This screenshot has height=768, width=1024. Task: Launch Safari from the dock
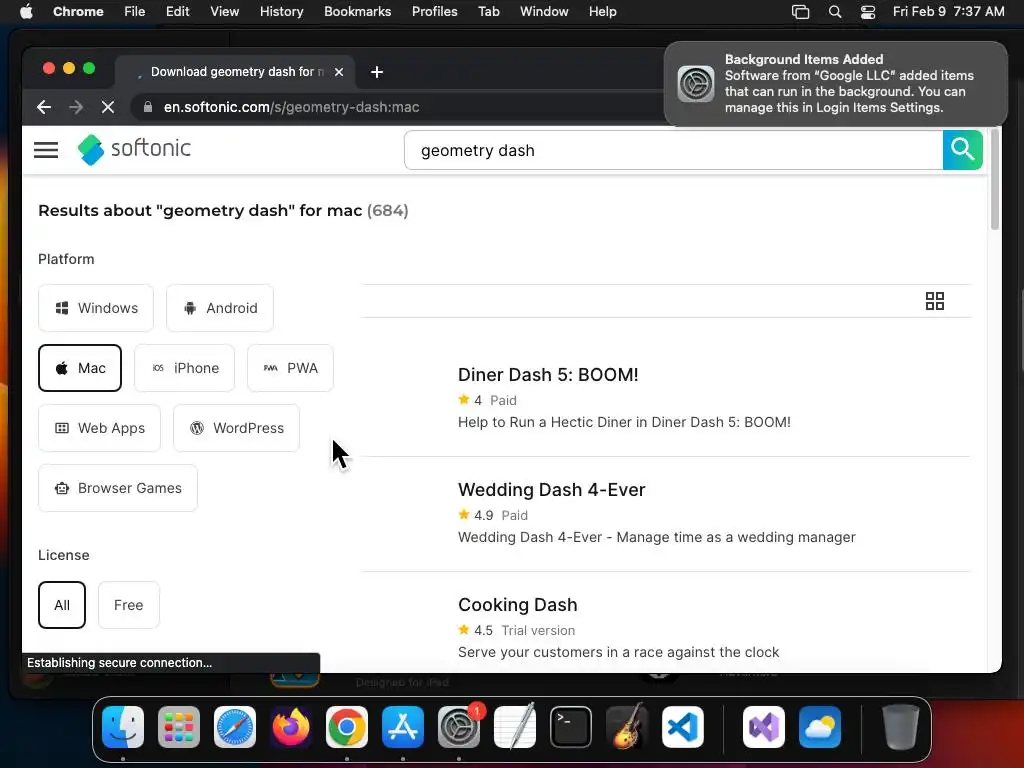(235, 727)
